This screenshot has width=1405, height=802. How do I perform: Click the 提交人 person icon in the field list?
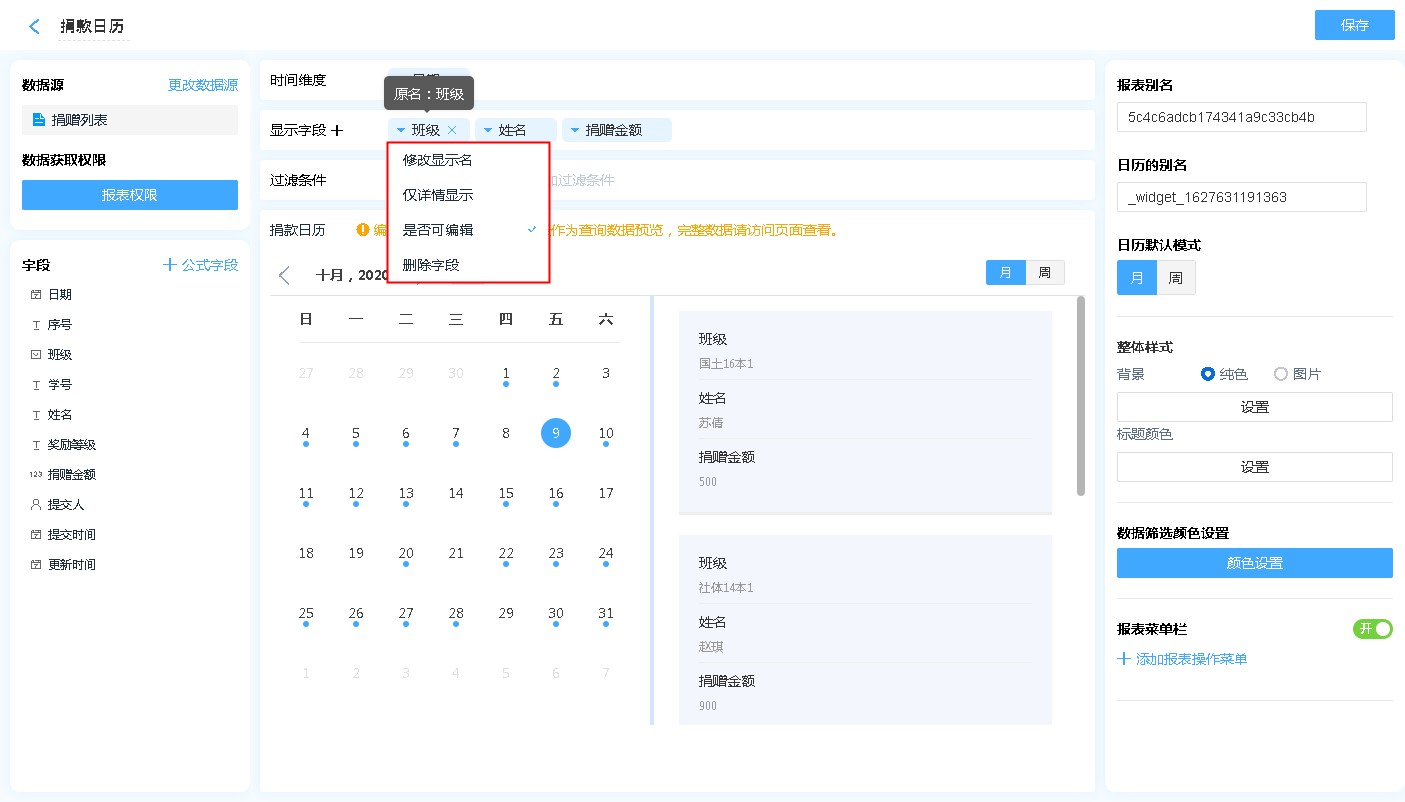pos(36,505)
